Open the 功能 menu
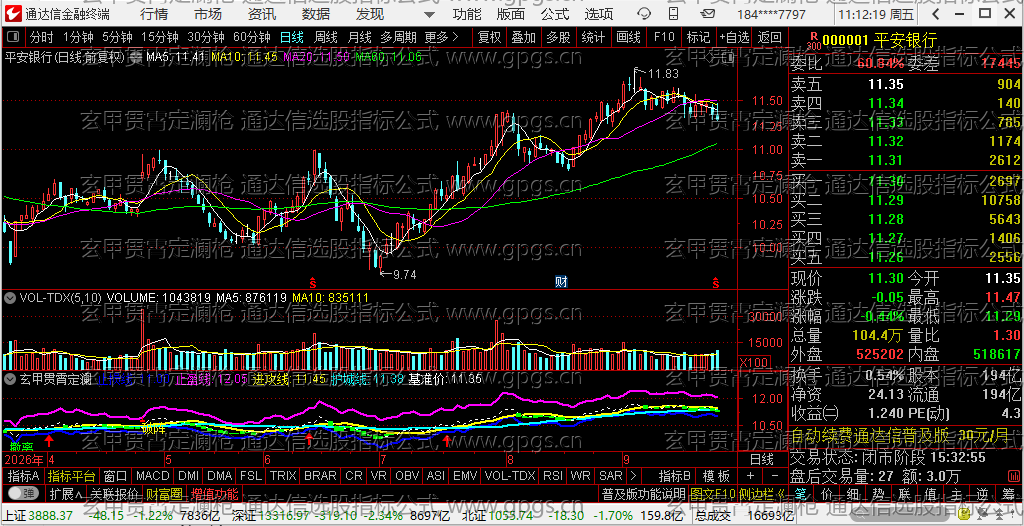 click(x=467, y=14)
